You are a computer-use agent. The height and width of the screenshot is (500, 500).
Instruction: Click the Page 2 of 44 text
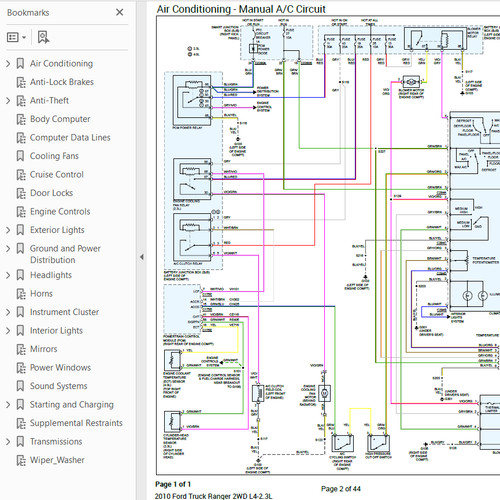coord(341,489)
